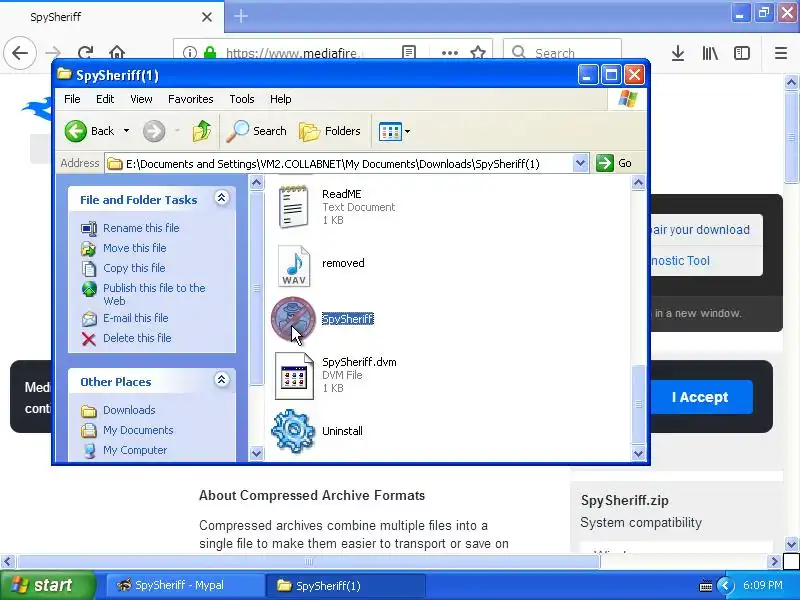The image size is (800, 600).
Task: Toggle the browser sidebar icon
Action: coord(742,53)
